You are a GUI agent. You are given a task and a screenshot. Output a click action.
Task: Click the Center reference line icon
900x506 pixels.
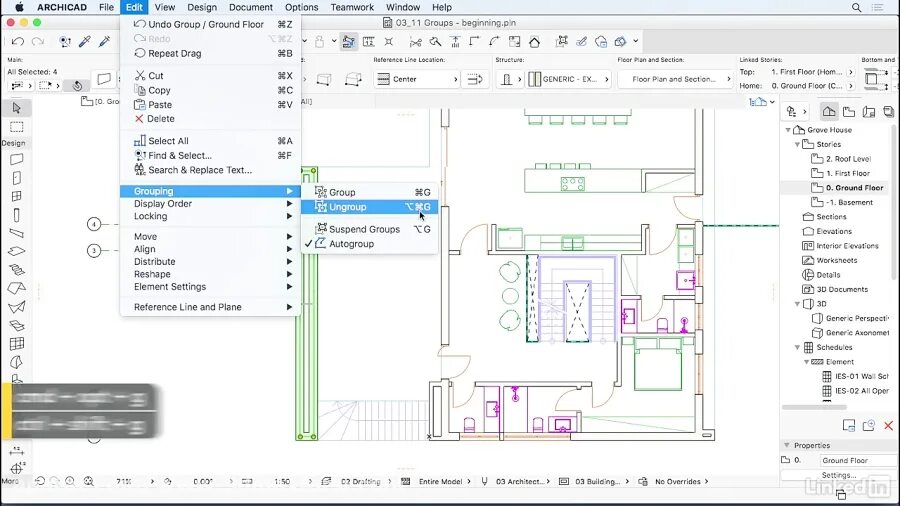[x=383, y=79]
